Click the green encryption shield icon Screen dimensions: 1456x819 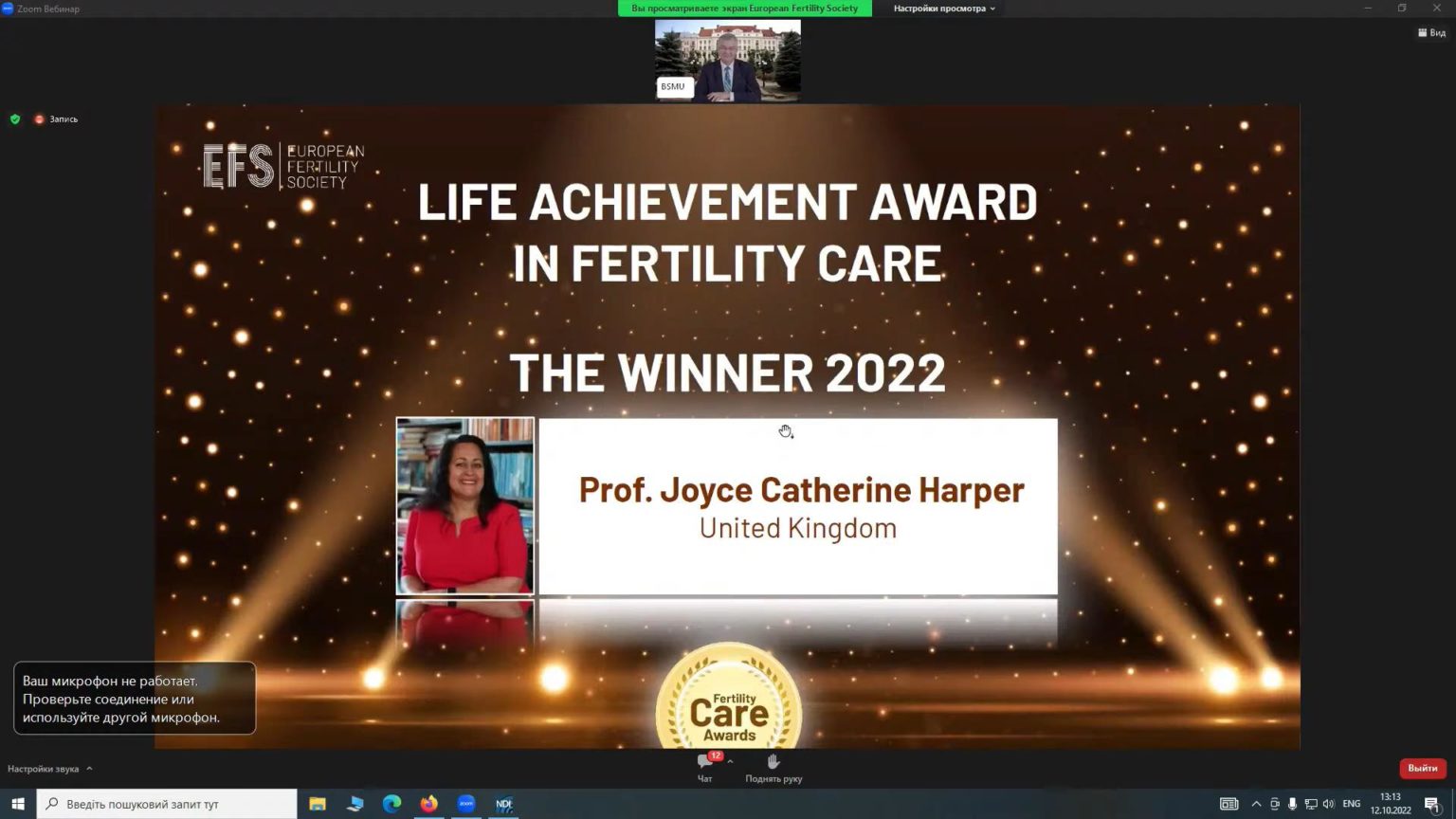tap(15, 119)
